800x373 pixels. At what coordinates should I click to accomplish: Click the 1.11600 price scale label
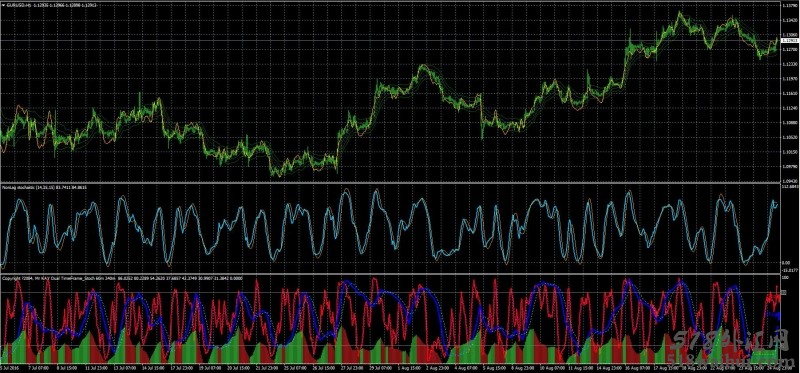point(790,94)
